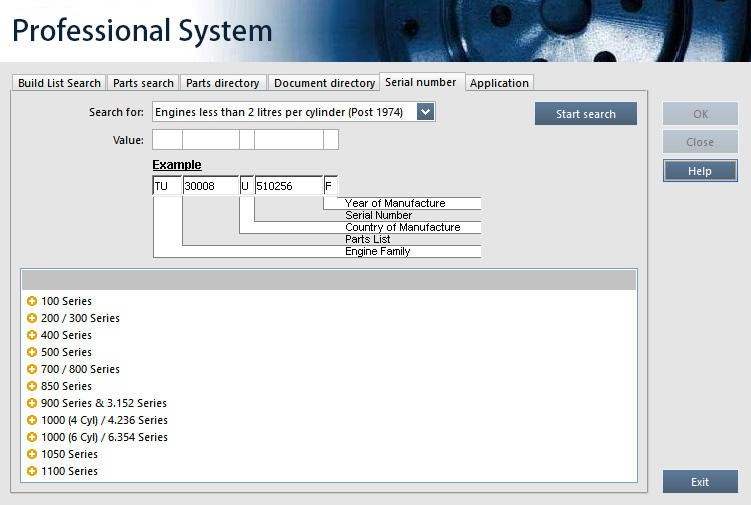Expand the 1050 Series plus icon
The height and width of the screenshot is (505, 751).
(x=32, y=454)
